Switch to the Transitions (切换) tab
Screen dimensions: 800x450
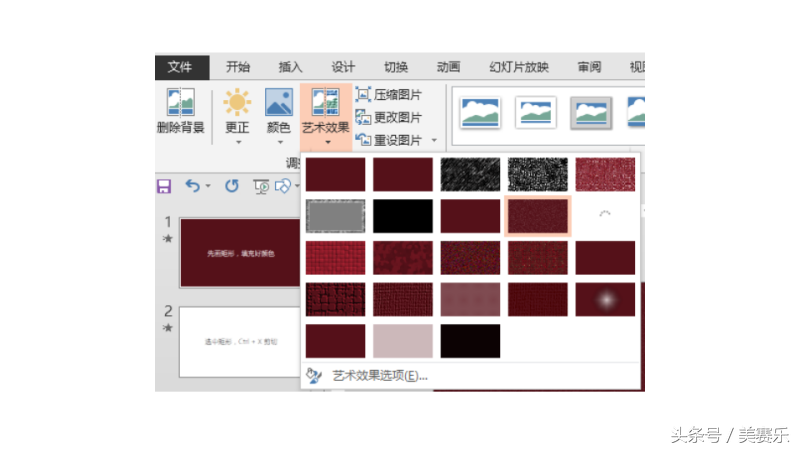point(396,67)
